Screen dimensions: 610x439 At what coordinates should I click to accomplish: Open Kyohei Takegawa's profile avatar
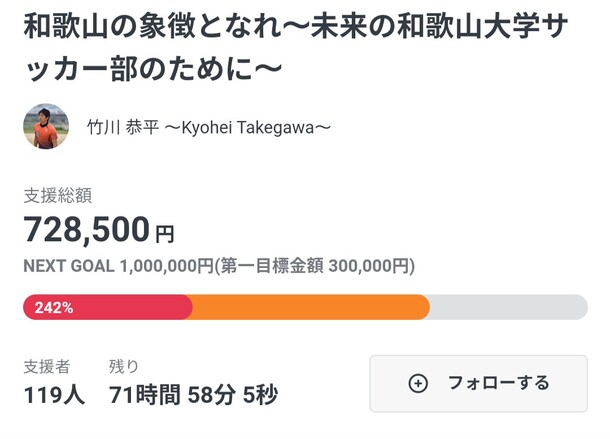(46, 127)
